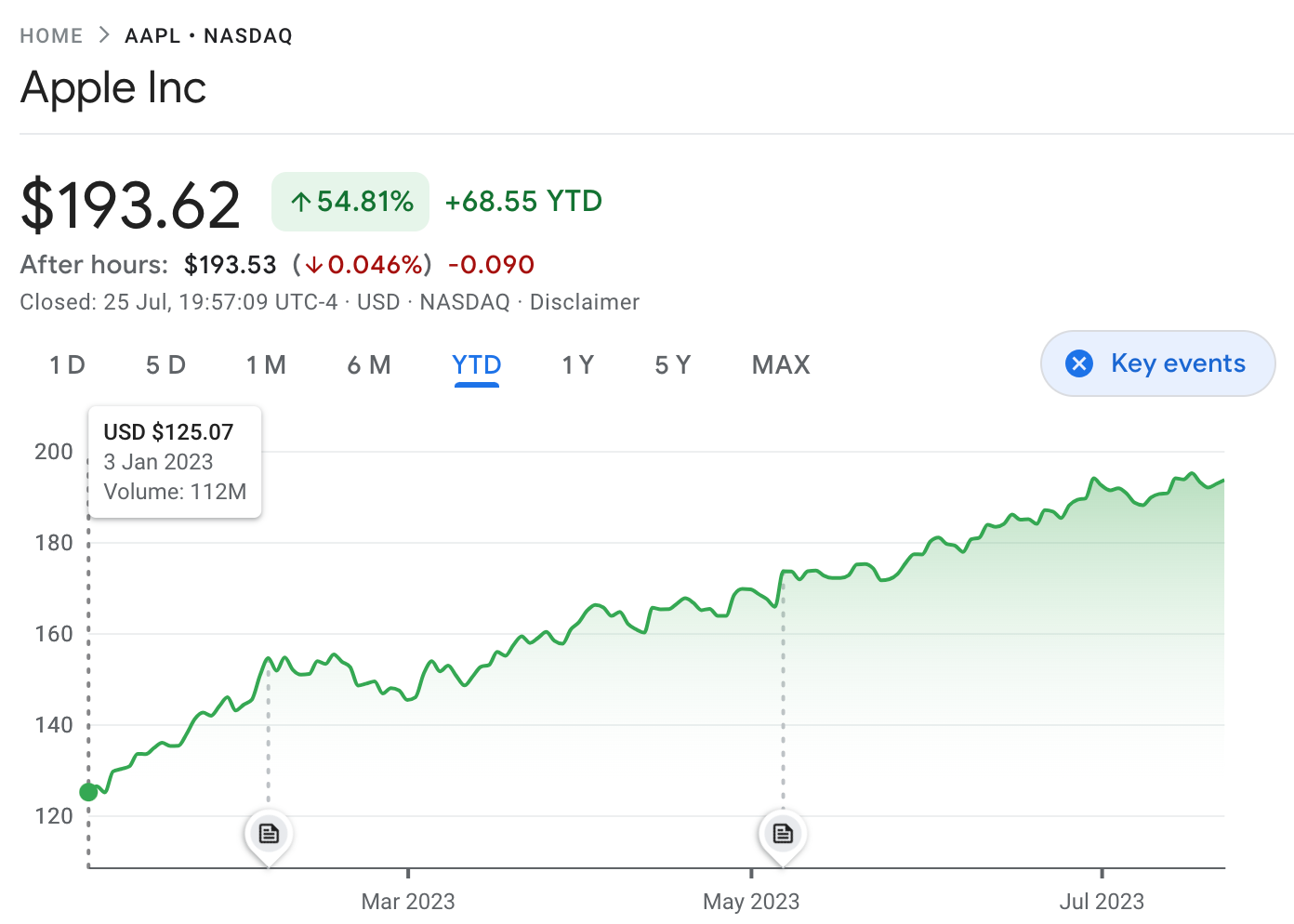Go to HOME breadcrumb link
The width and height of the screenshot is (1294, 924).
tap(51, 36)
